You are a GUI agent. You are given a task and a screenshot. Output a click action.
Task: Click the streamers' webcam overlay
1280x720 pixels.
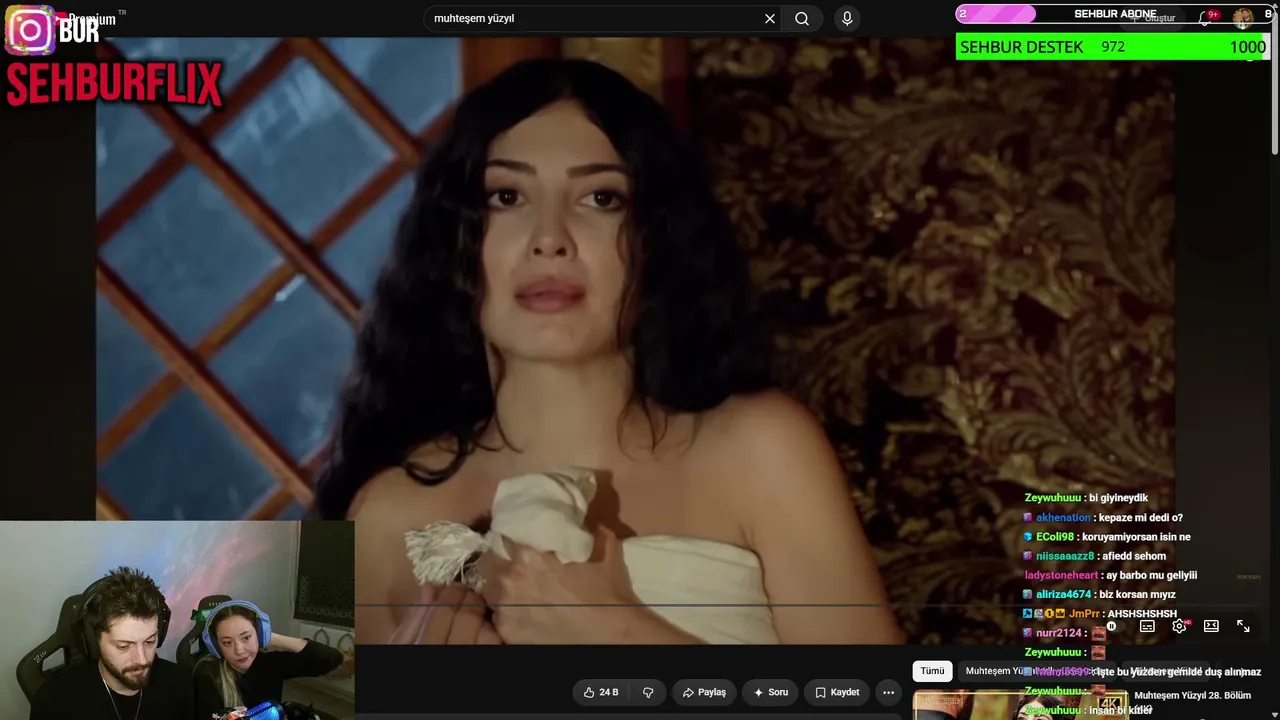tap(177, 620)
